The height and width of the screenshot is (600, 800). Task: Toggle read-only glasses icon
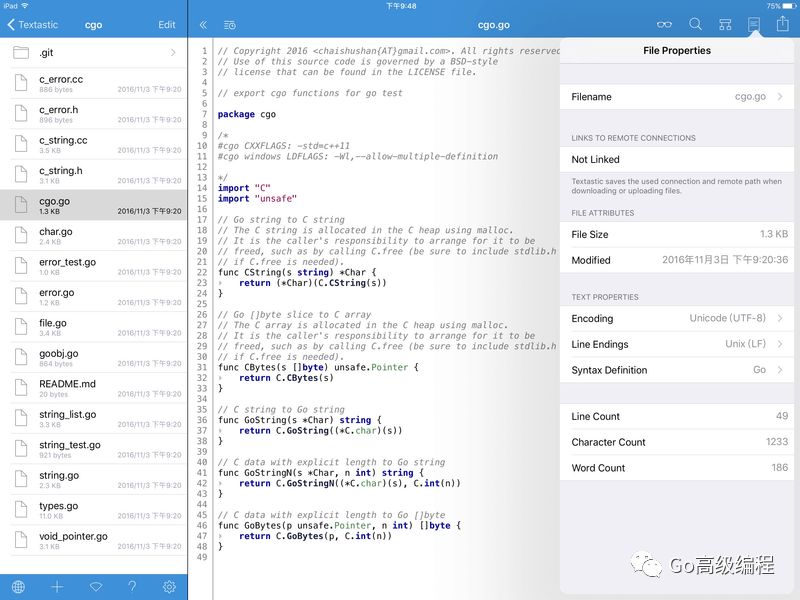(x=664, y=24)
